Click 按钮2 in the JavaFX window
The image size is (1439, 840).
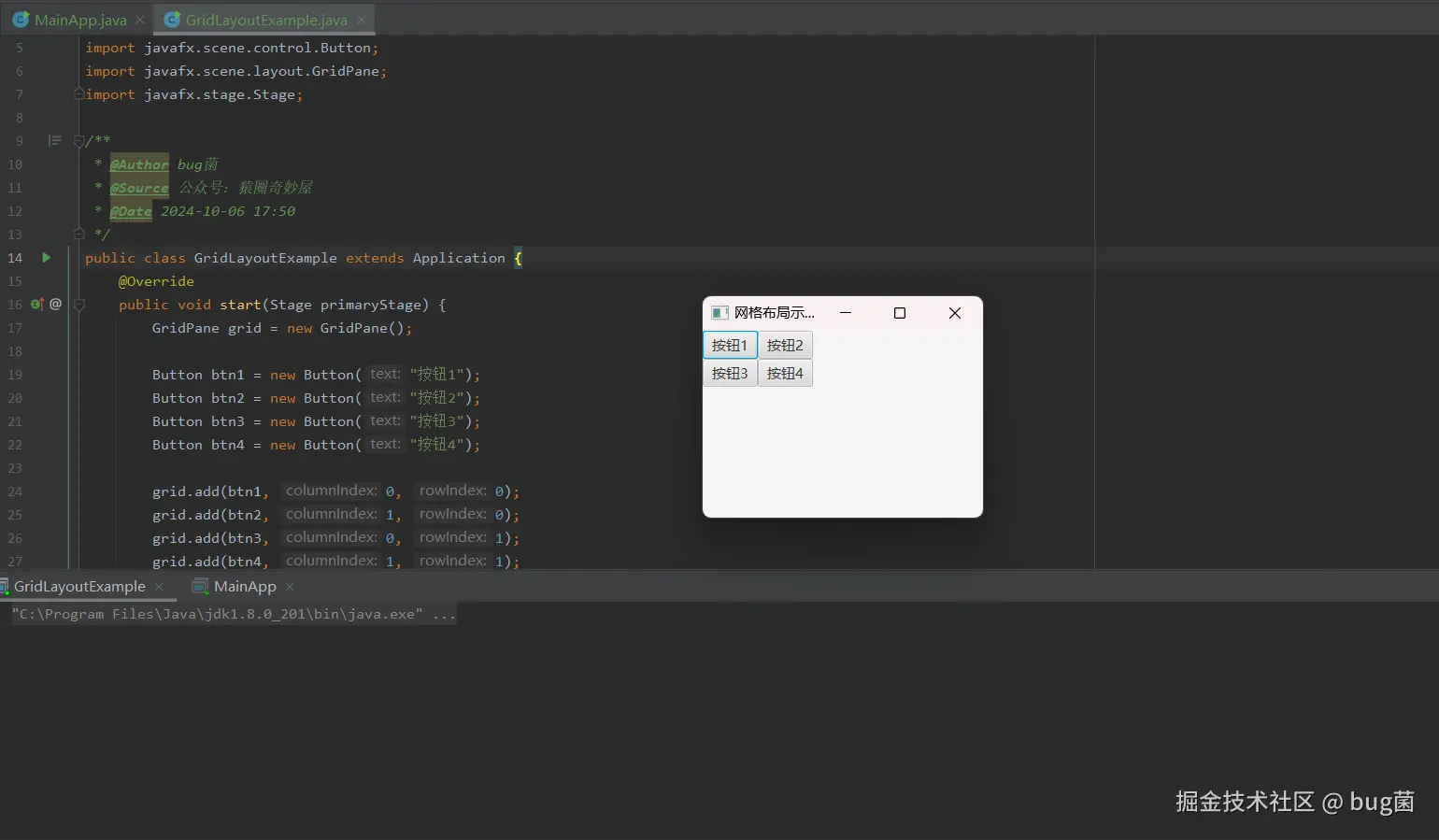(x=785, y=345)
